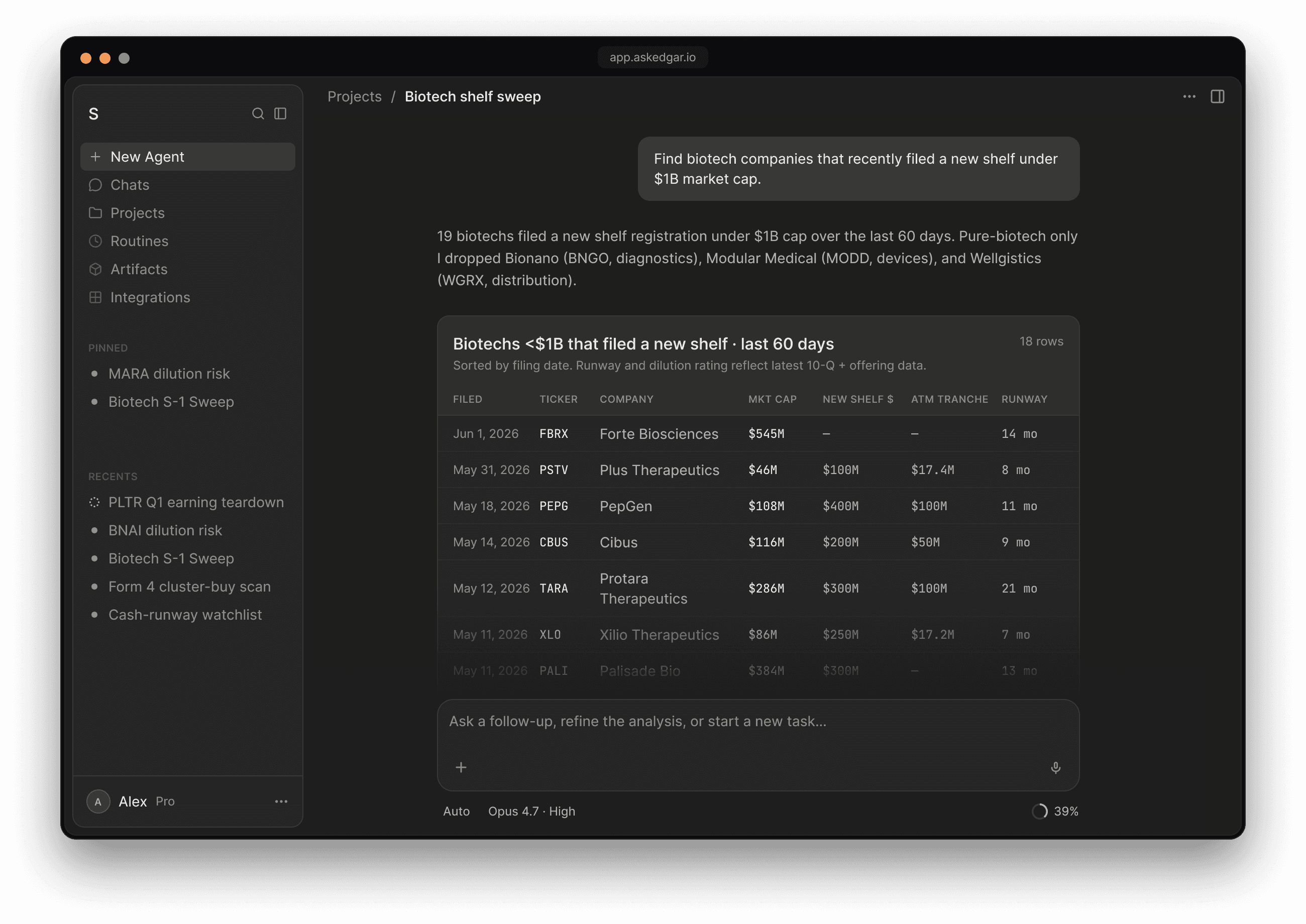Open the Opus 4.7 · High model selector
Viewport: 1306px width, 924px height.
coord(531,812)
